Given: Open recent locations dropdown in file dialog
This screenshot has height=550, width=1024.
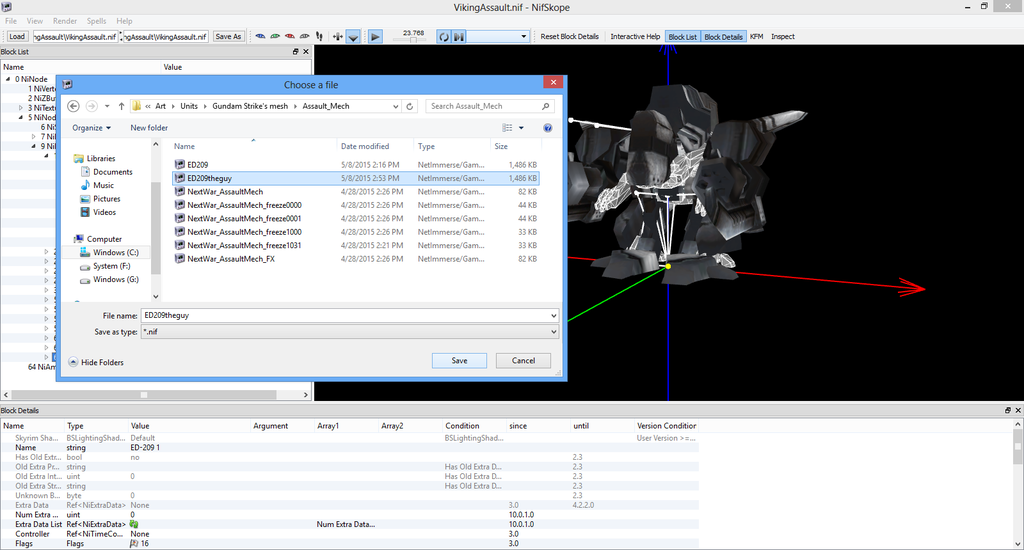Looking at the screenshot, I should [x=107, y=106].
